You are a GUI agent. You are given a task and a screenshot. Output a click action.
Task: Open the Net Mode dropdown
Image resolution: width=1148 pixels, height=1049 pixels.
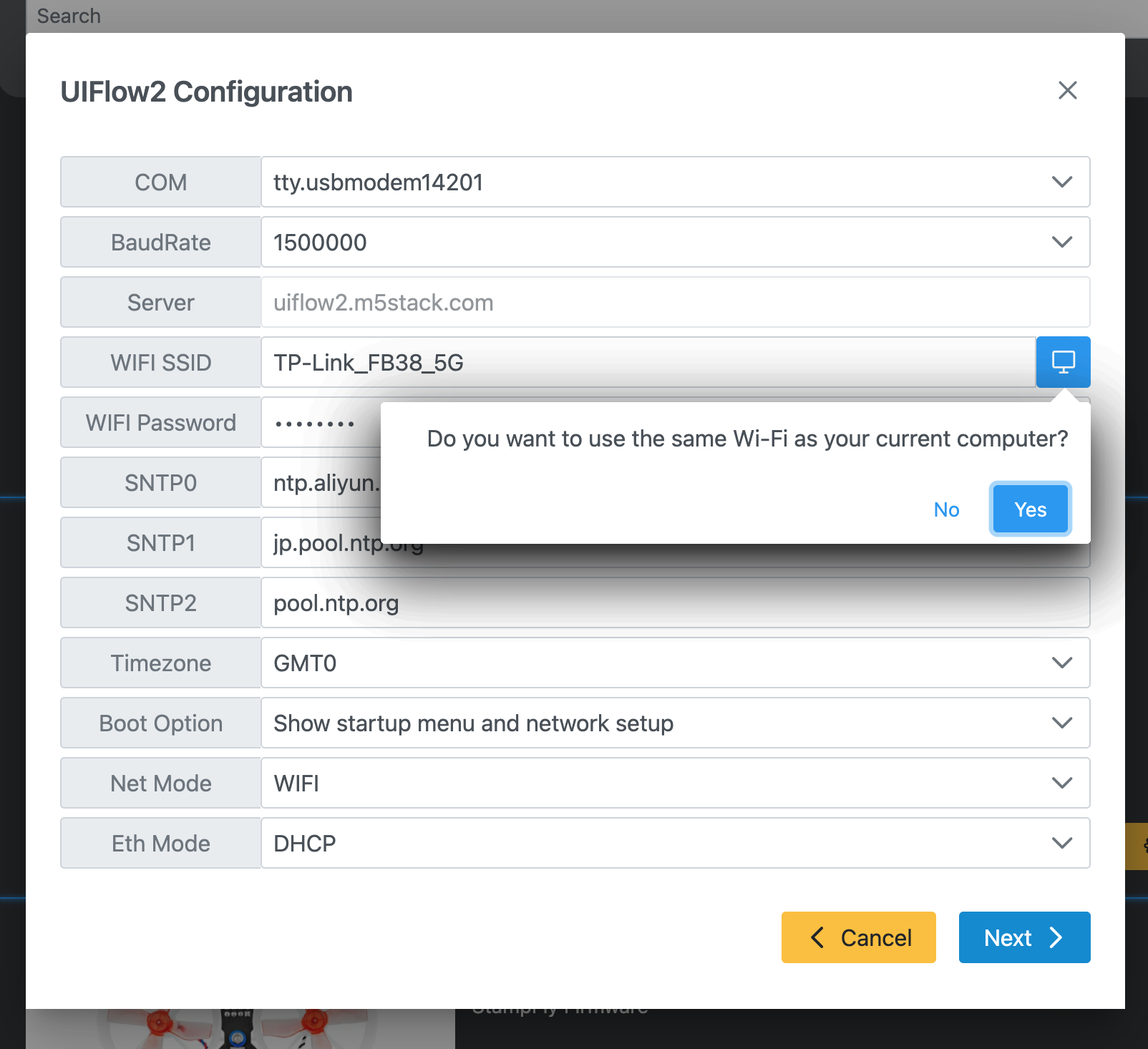click(675, 784)
